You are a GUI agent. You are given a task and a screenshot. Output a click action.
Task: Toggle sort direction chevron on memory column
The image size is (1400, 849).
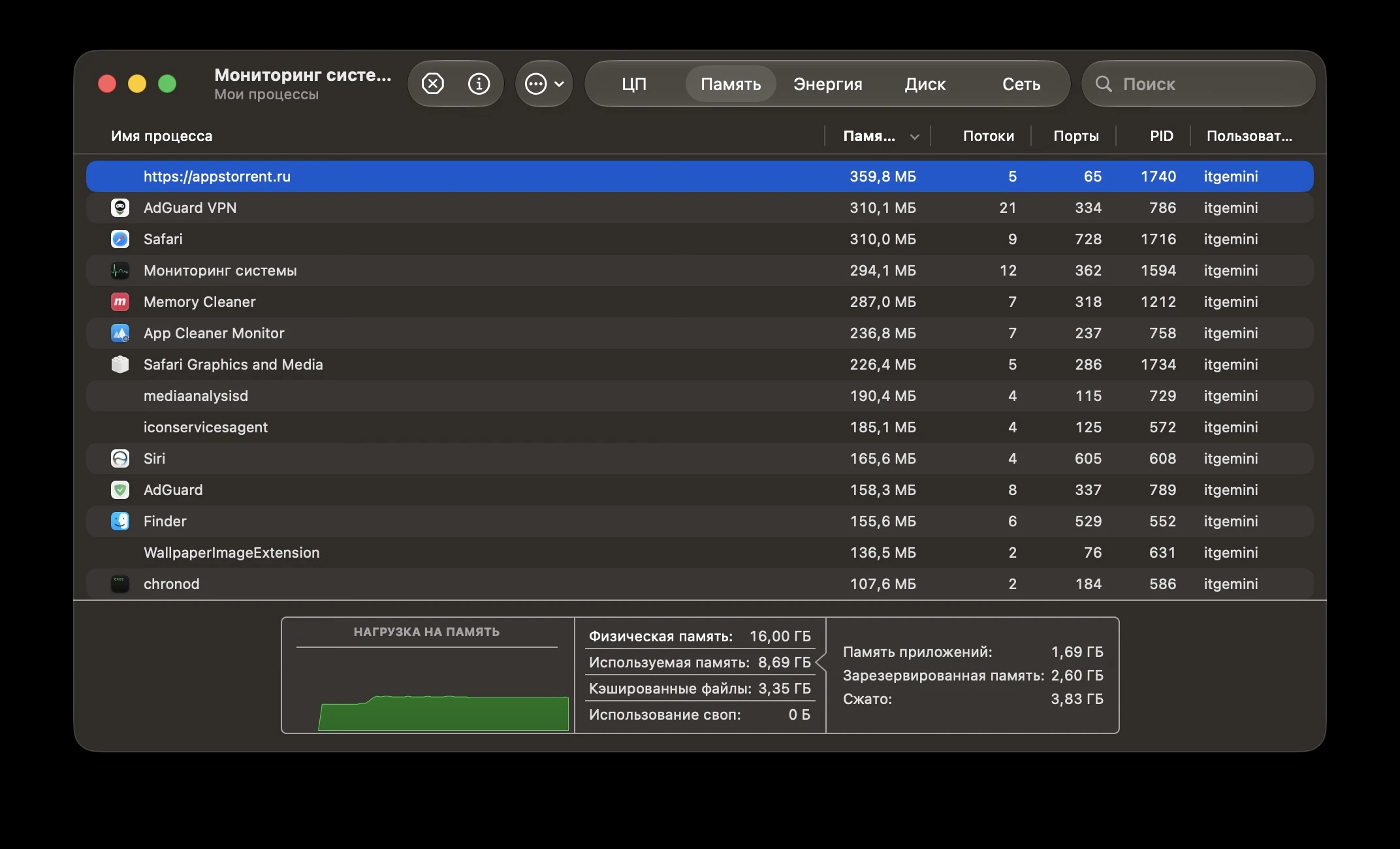click(915, 136)
